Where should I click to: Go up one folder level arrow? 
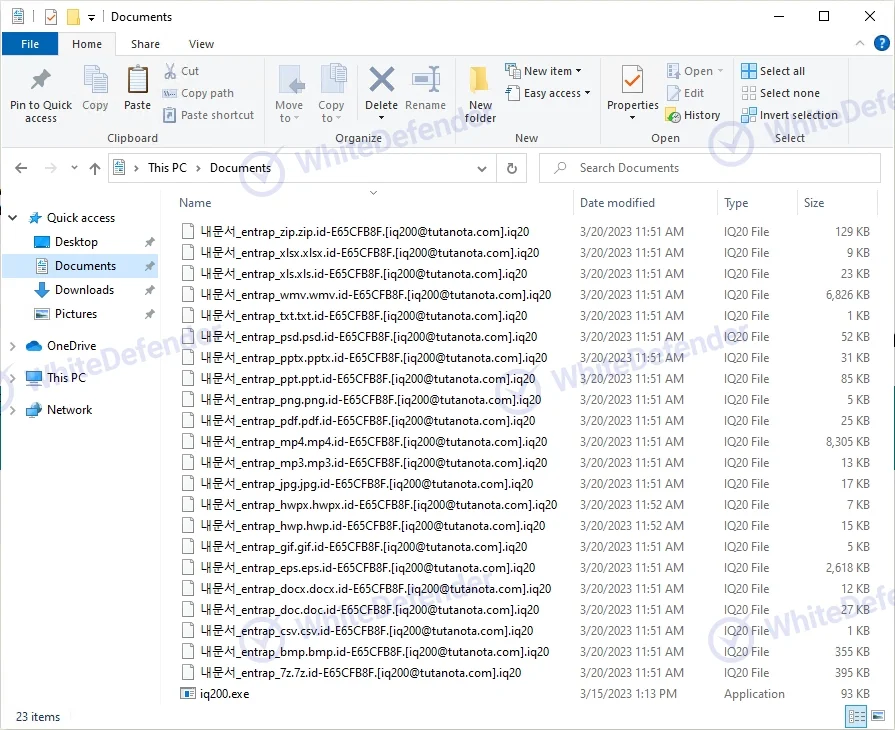(95, 168)
